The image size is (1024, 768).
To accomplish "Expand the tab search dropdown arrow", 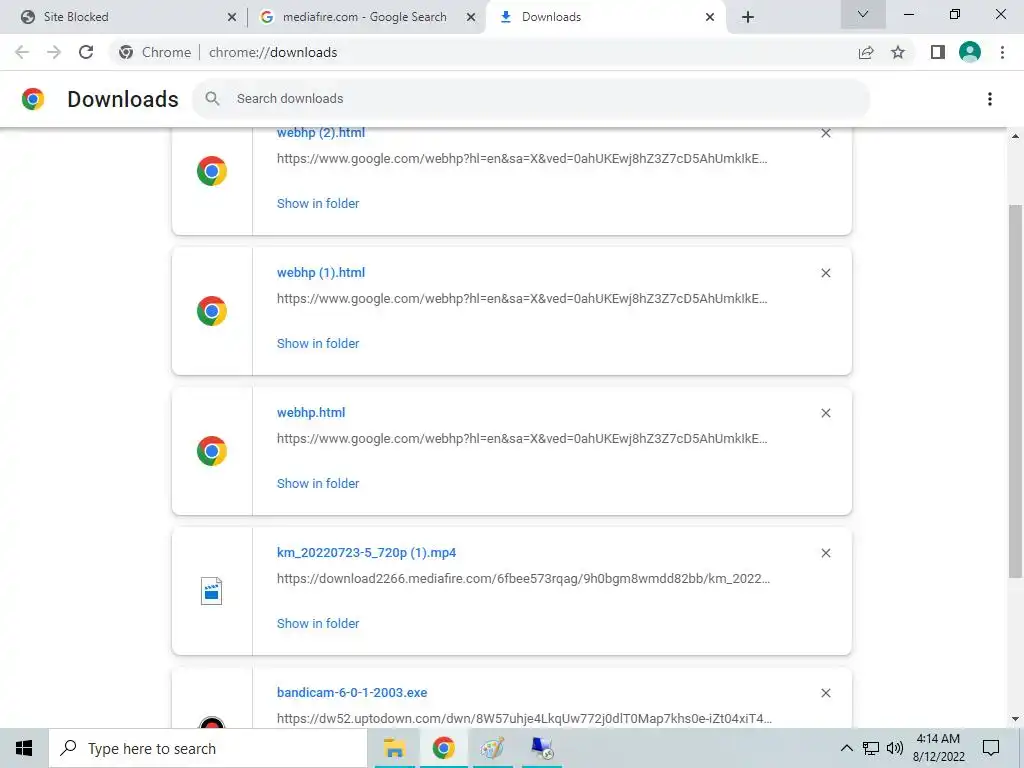I will (x=863, y=14).
